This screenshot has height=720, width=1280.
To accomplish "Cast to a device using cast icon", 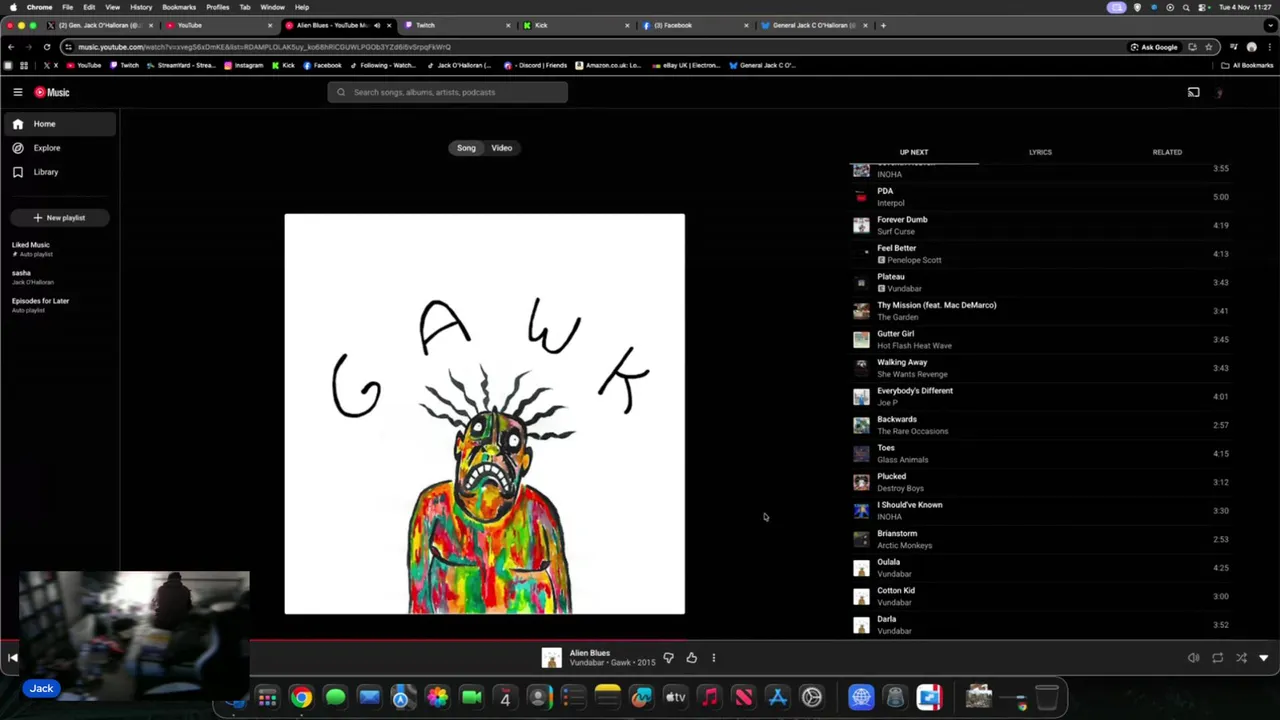I will tap(1193, 92).
